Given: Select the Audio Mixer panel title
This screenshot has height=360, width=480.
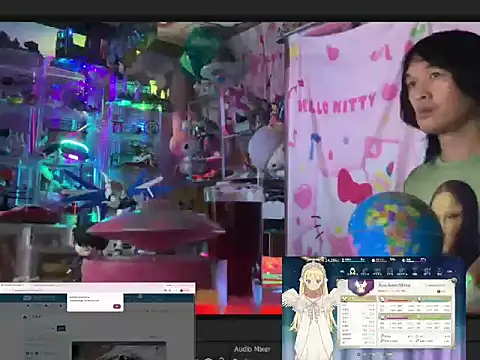Looking at the screenshot, I should (252, 349).
